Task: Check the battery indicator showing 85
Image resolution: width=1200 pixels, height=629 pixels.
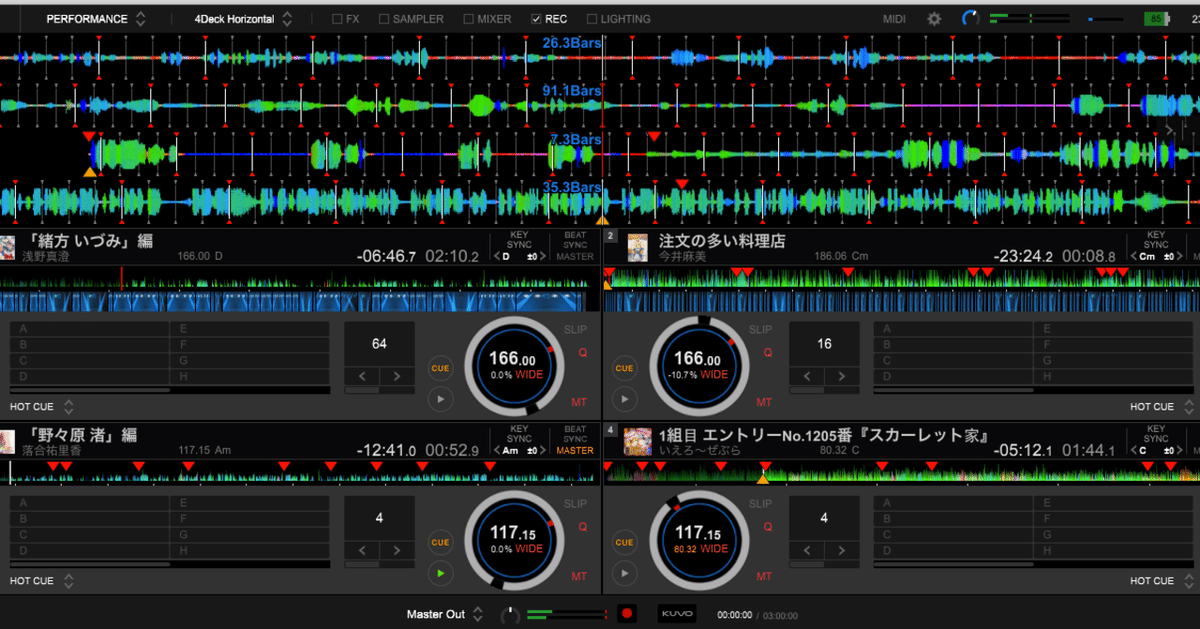Action: click(1156, 18)
